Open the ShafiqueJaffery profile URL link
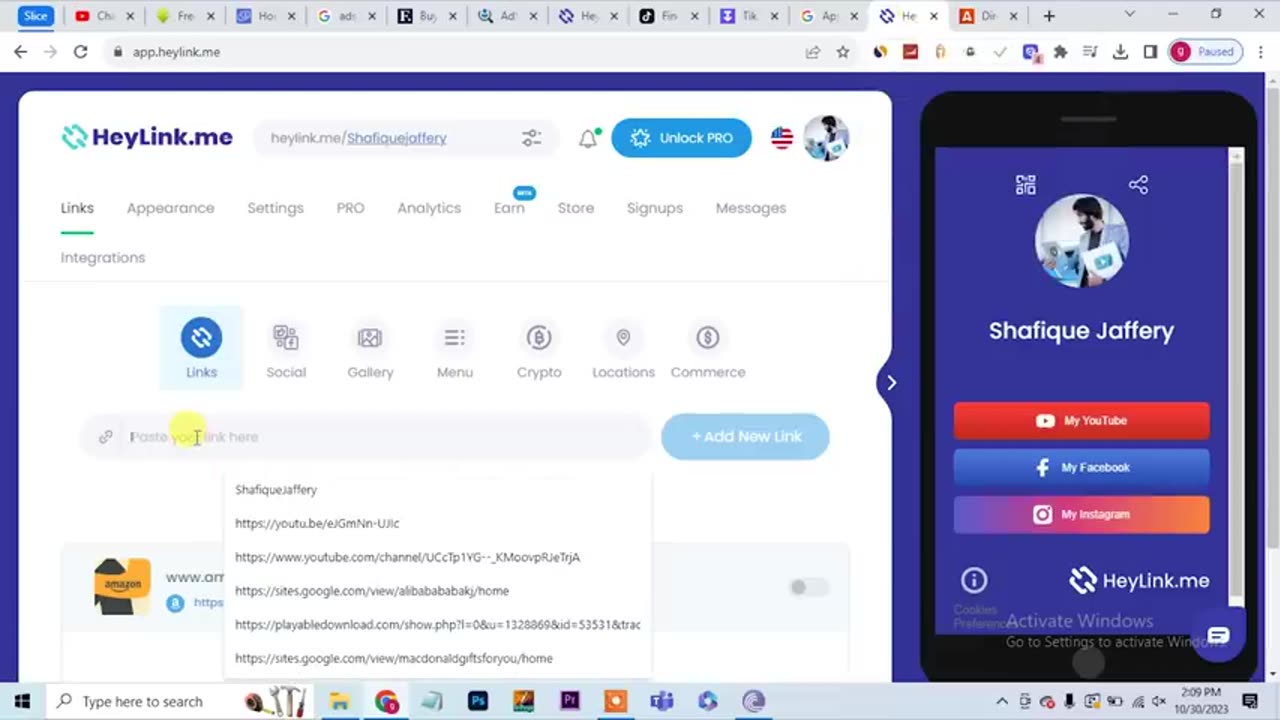The height and width of the screenshot is (720, 1280). pos(397,138)
